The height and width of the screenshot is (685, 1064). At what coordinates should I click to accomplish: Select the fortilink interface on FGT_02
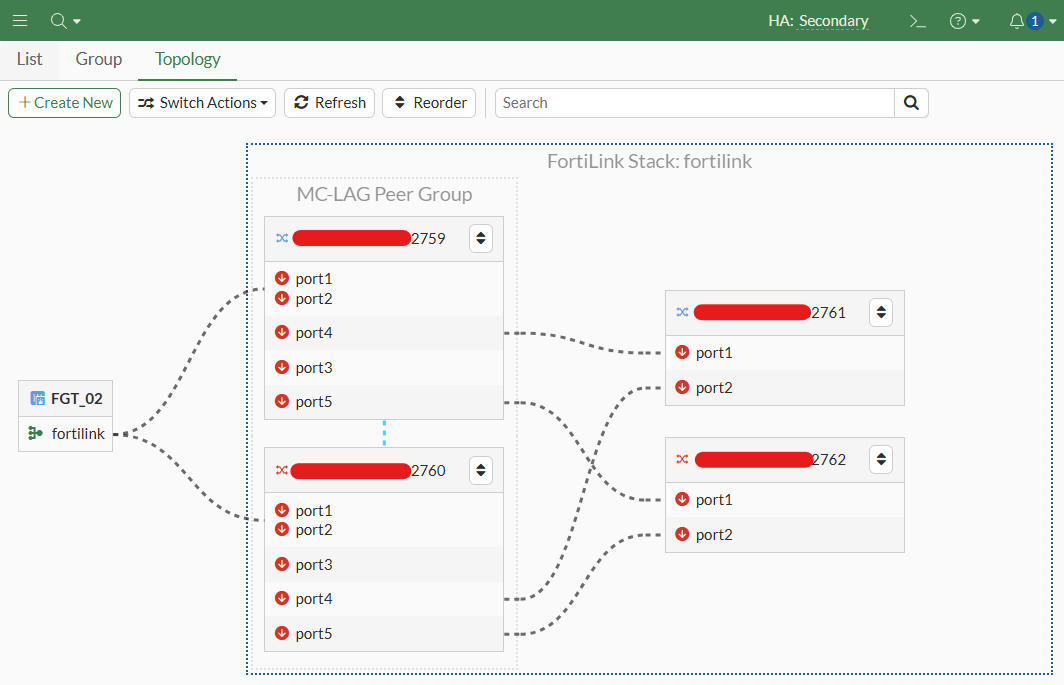66,433
